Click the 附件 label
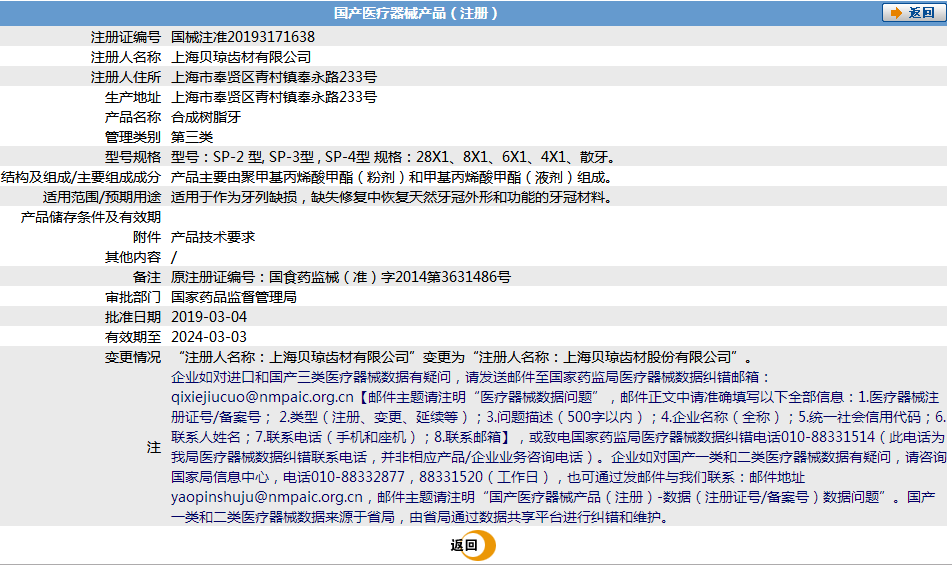Viewport: 952px width, 566px height. coord(147,237)
